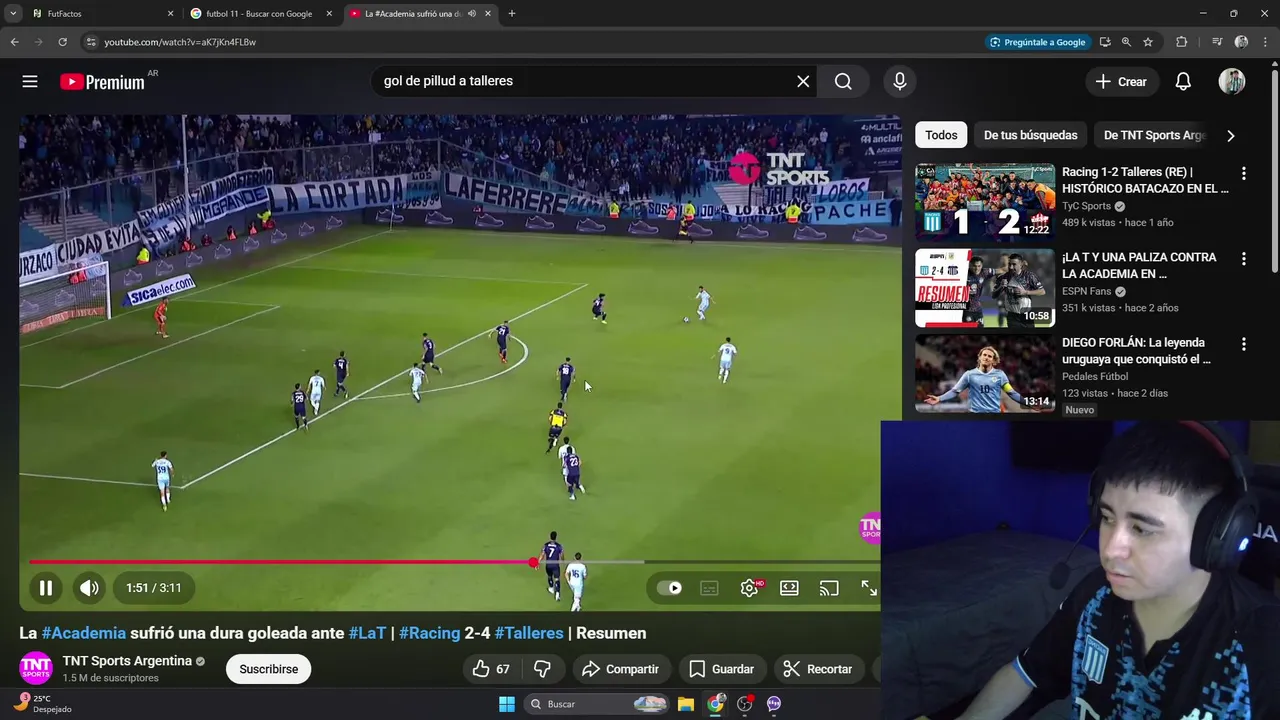1280x720 pixels.
Task: Switch to theater mode view
Action: click(x=789, y=588)
